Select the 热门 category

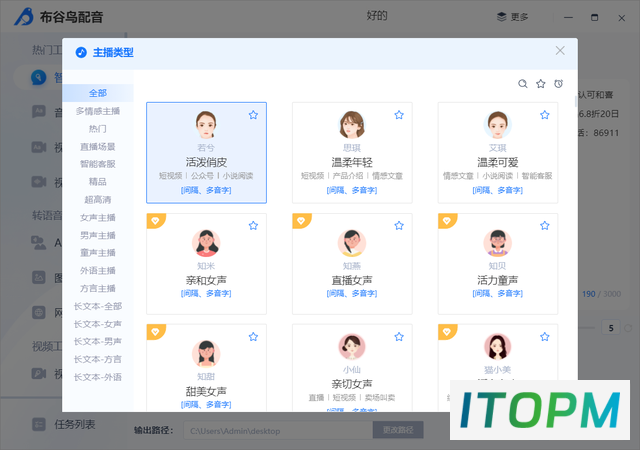click(x=98, y=129)
